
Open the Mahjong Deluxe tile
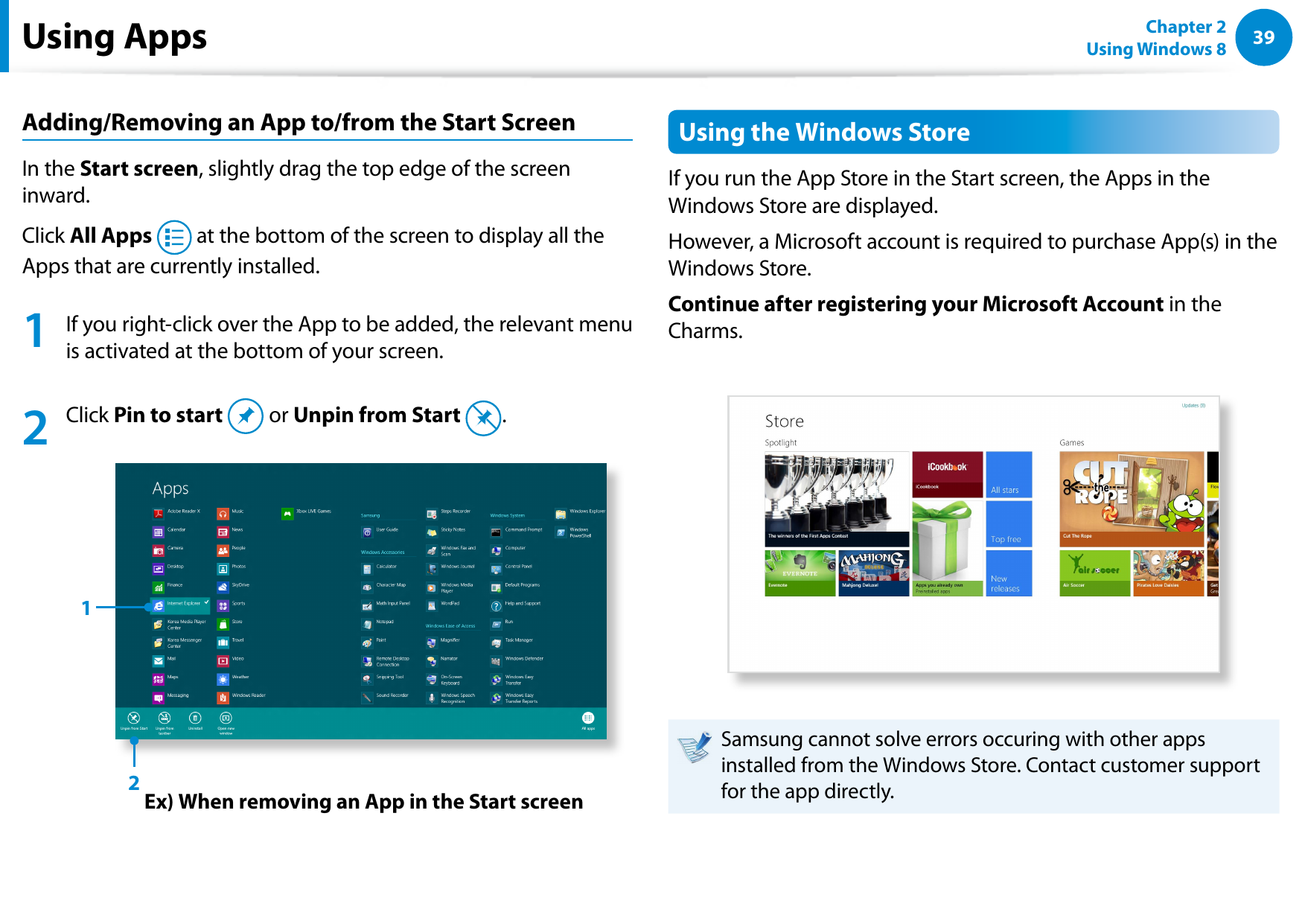tap(874, 573)
